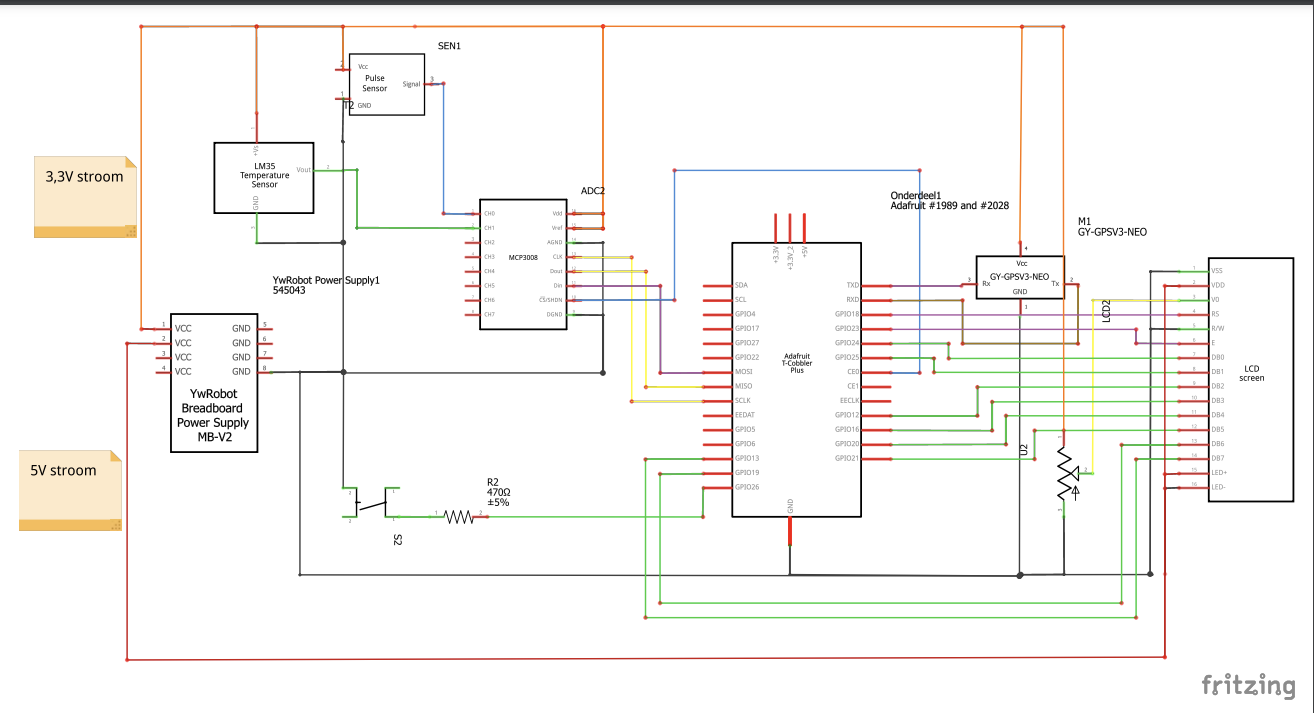Click the V0 pin on the LCD

click(1195, 299)
